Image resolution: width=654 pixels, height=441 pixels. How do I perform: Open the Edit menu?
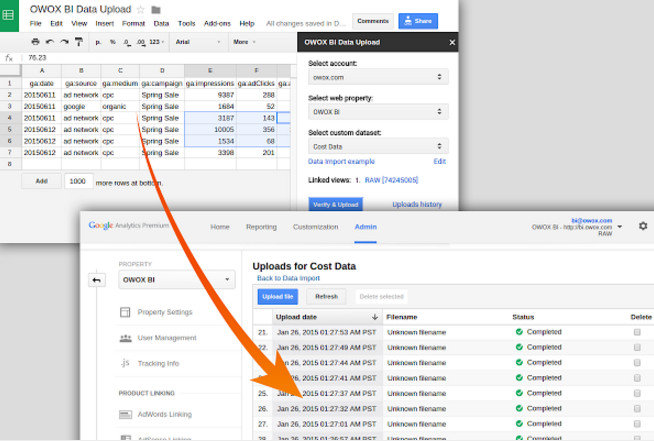pos(56,23)
